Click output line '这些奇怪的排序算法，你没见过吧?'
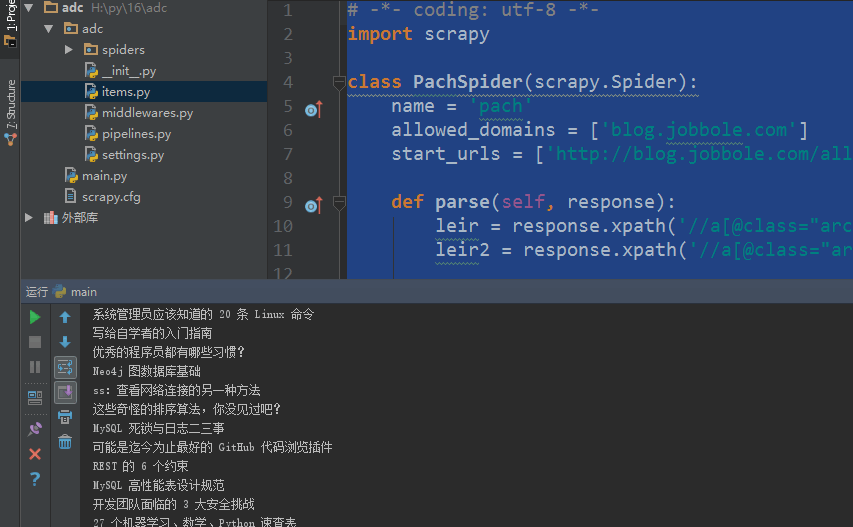Image resolution: width=853 pixels, height=527 pixels. 187,410
